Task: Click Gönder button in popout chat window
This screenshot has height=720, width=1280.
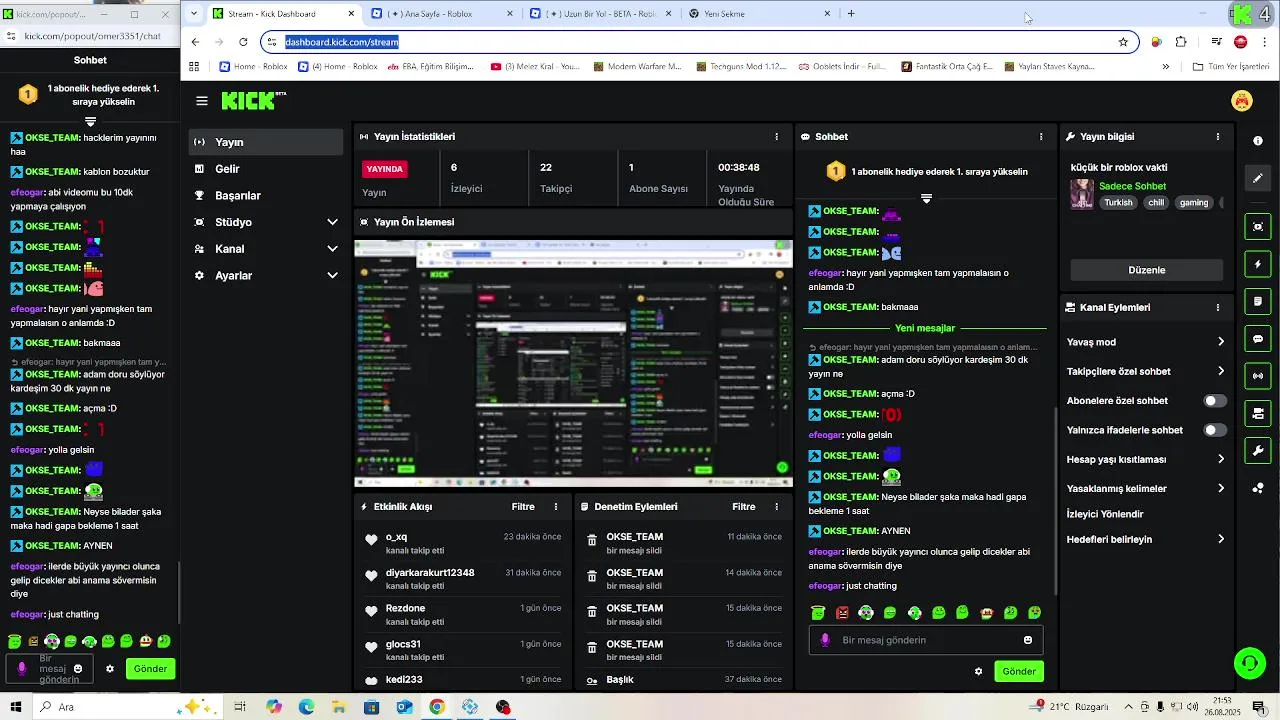Action: [x=151, y=668]
